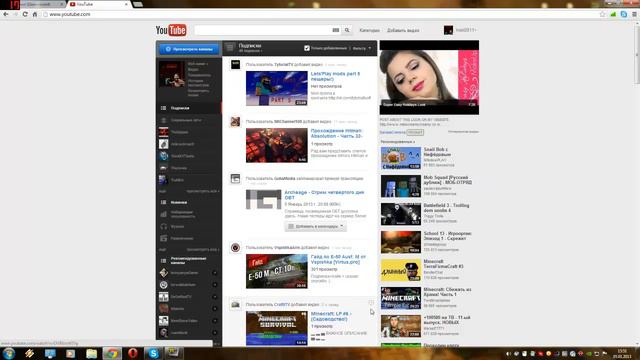Open the Let's Play mods part 5 title link

[336, 76]
